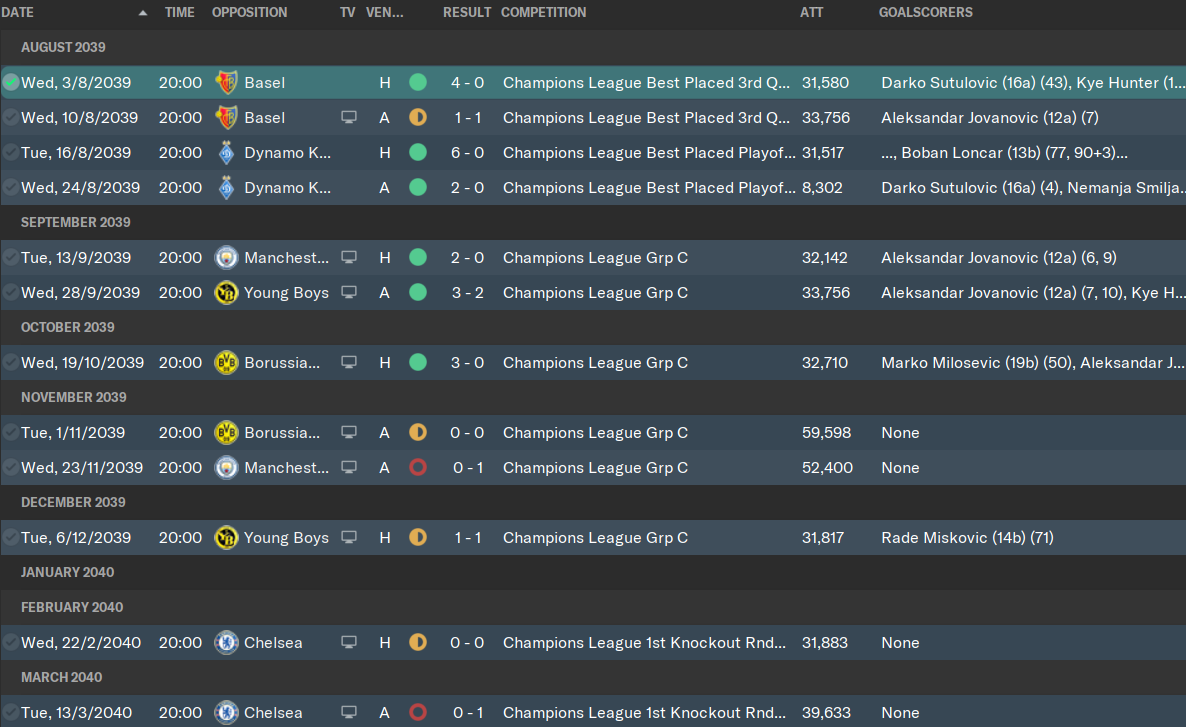Click the Young Boys badge on 28/9/2039

(x=226, y=293)
